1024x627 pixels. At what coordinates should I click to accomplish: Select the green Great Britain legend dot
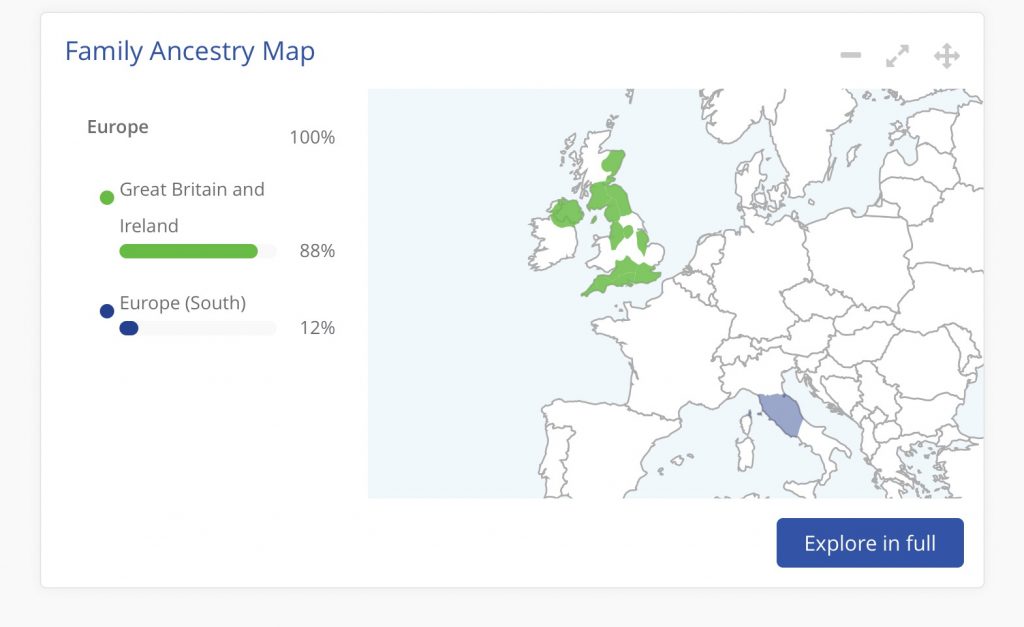click(107, 197)
